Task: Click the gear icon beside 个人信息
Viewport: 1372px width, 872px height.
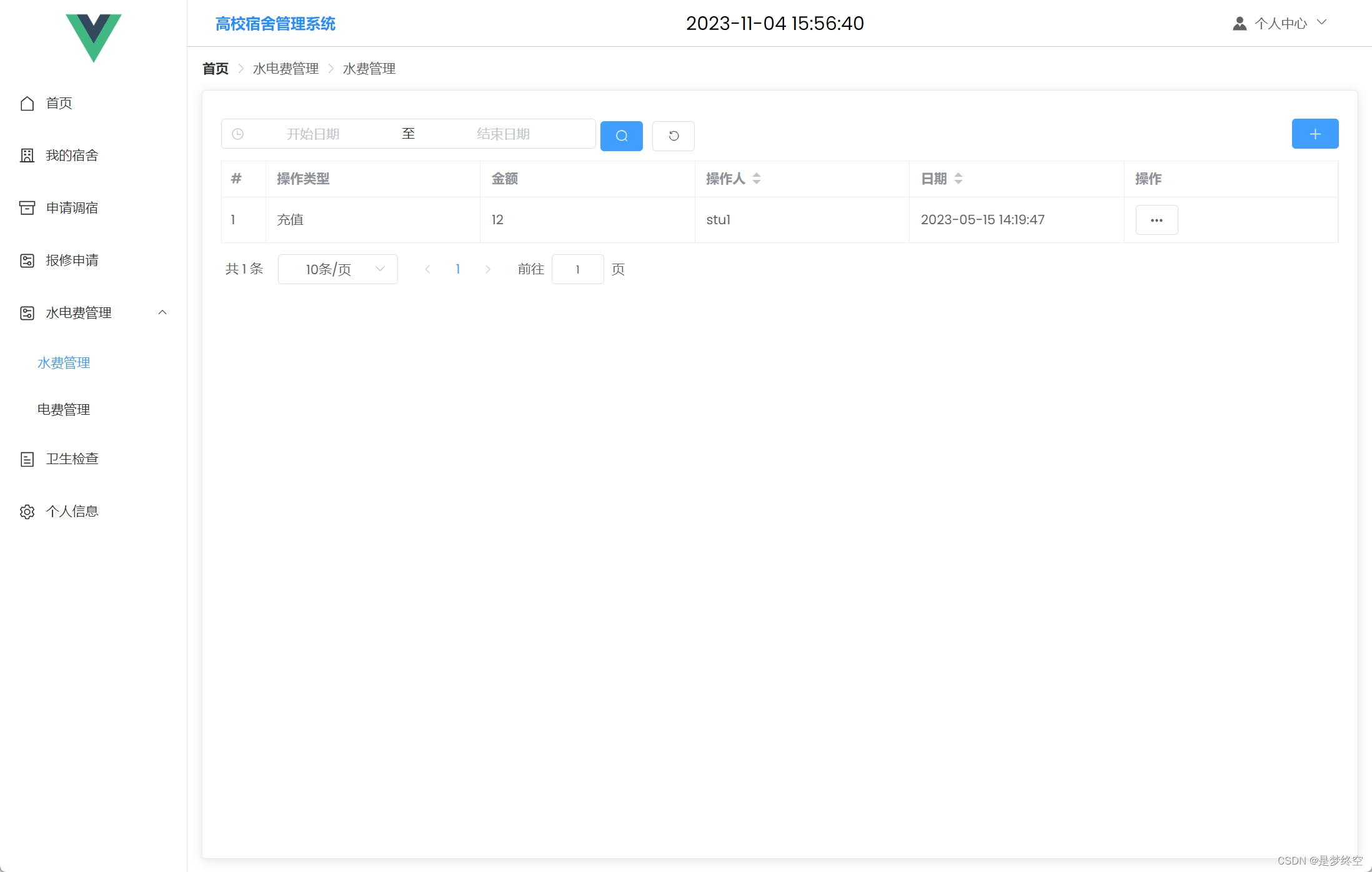Action: click(x=27, y=512)
